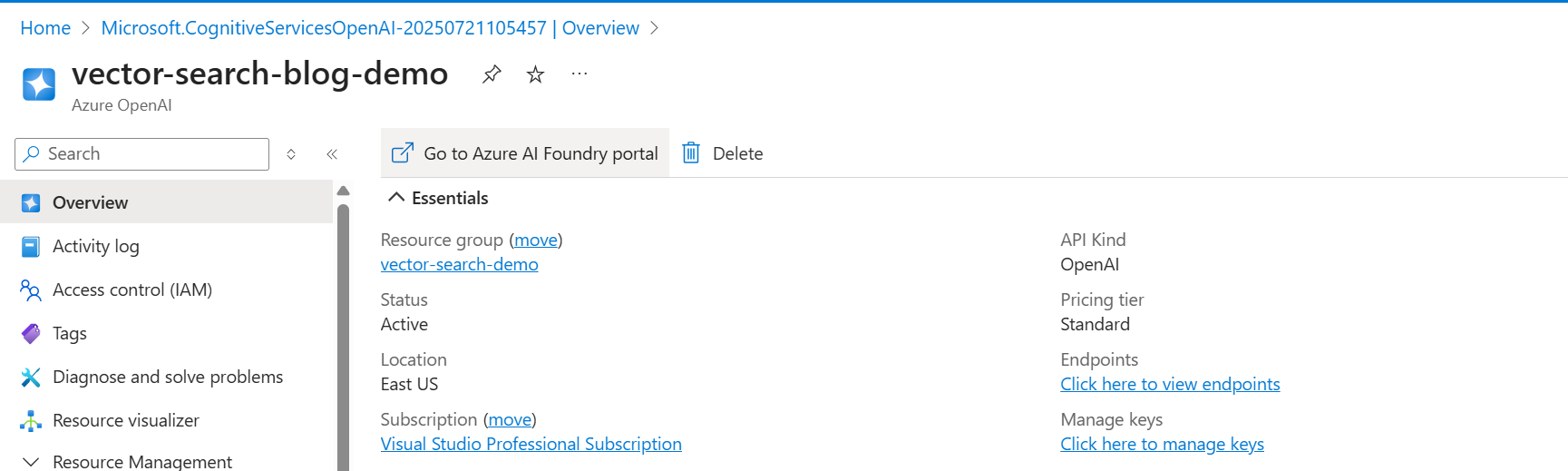
Task: Select the 'Standard' pricing tier value
Action: pyautogui.click(x=1095, y=324)
